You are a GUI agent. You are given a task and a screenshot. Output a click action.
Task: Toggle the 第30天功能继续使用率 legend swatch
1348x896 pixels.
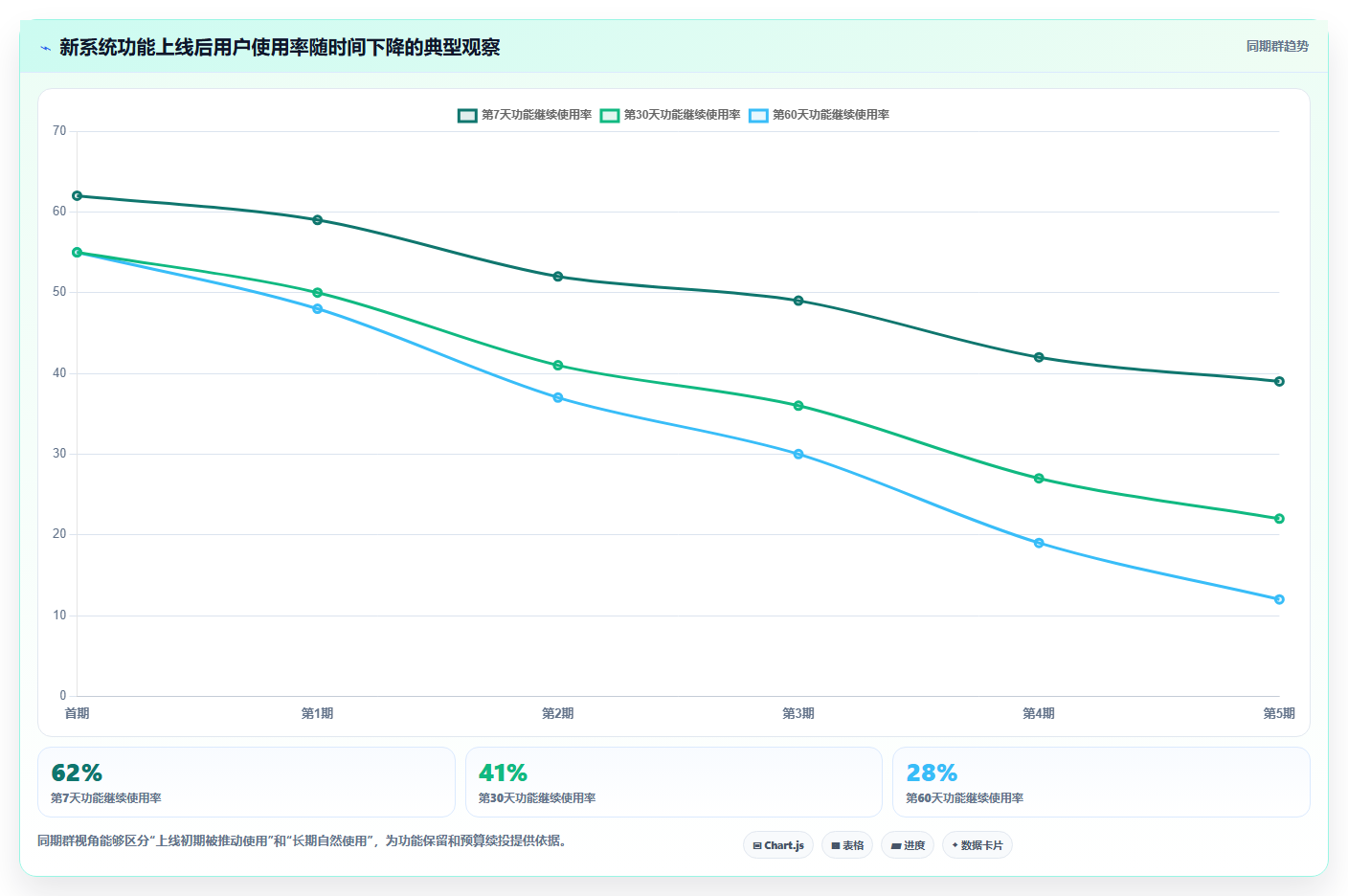point(610,115)
